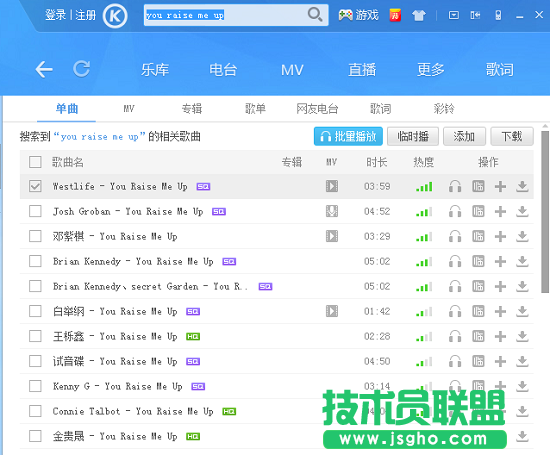
Task: Switch to the 彩铃 results tab
Action: 444,109
